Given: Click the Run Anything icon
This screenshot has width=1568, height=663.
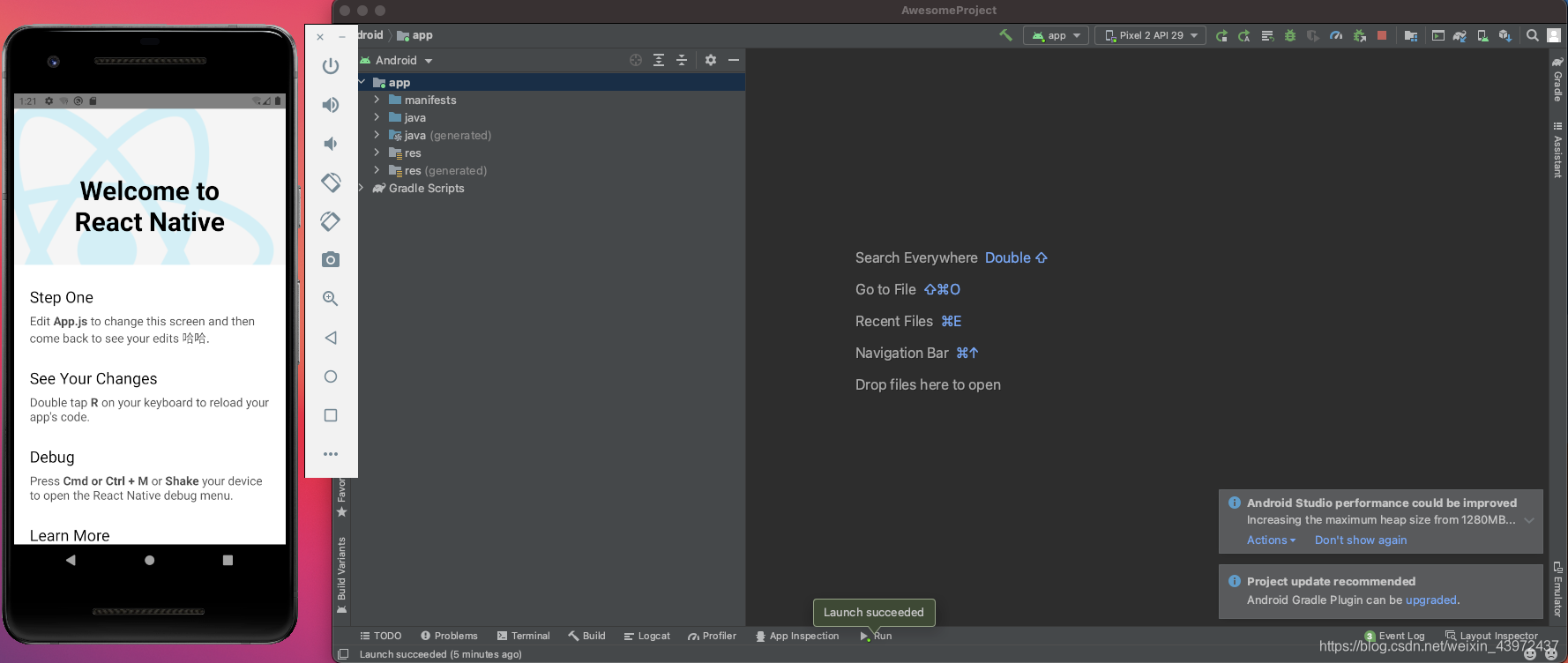Looking at the screenshot, I should coord(1438,36).
